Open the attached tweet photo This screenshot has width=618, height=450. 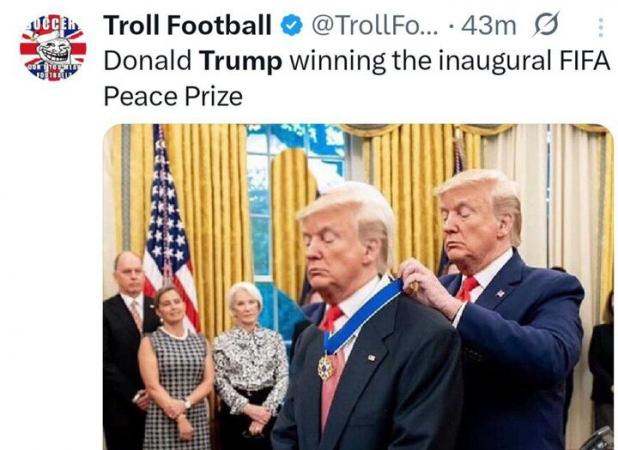358,287
